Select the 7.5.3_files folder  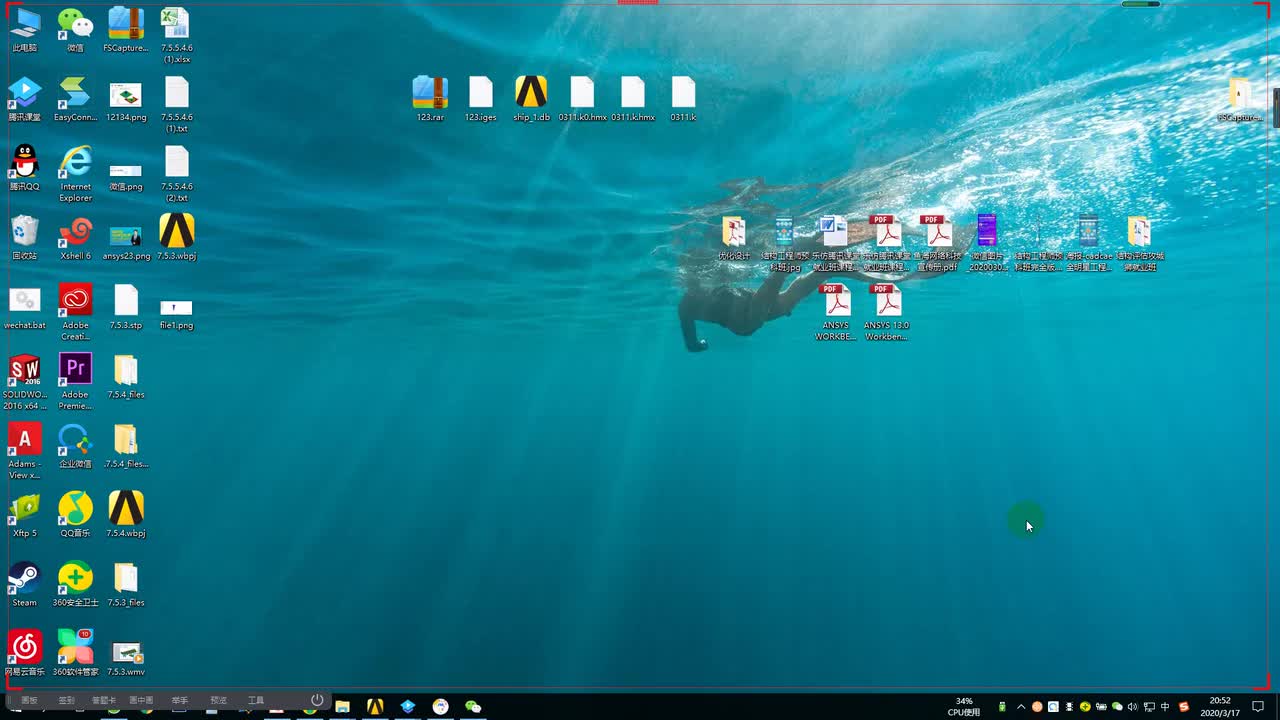(126, 584)
